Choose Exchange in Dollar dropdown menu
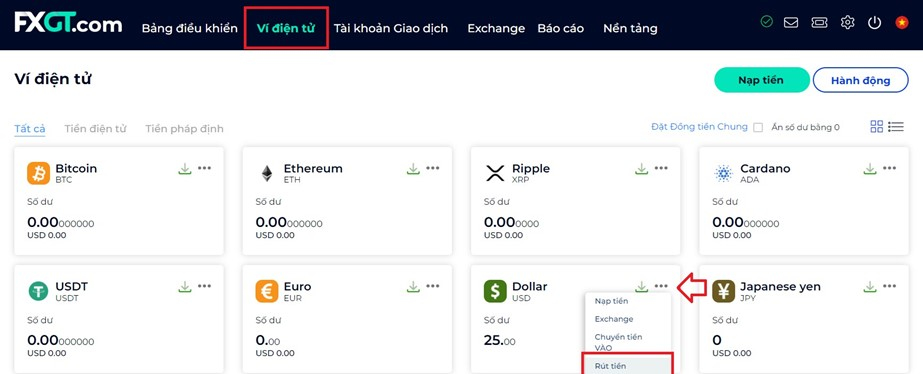This screenshot has width=923, height=374. coord(614,319)
